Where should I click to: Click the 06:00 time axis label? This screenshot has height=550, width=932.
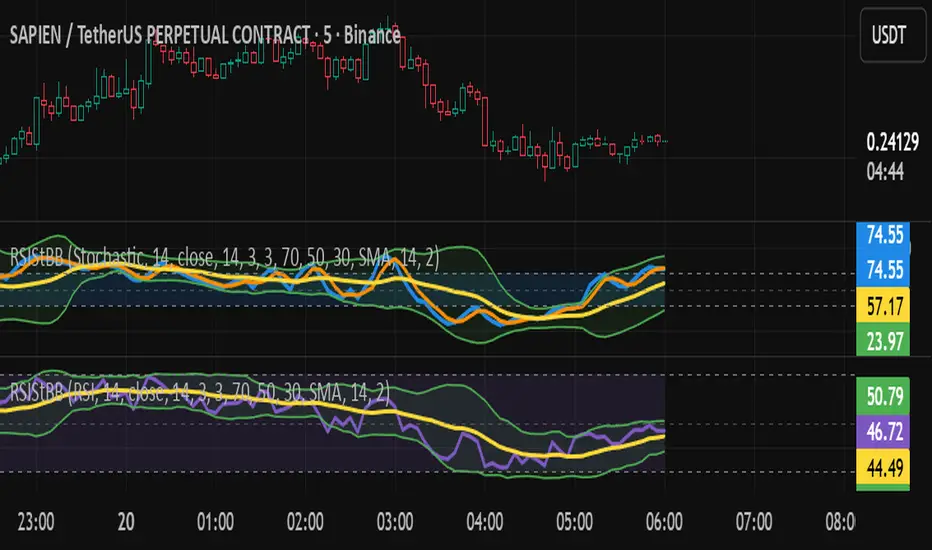664,521
